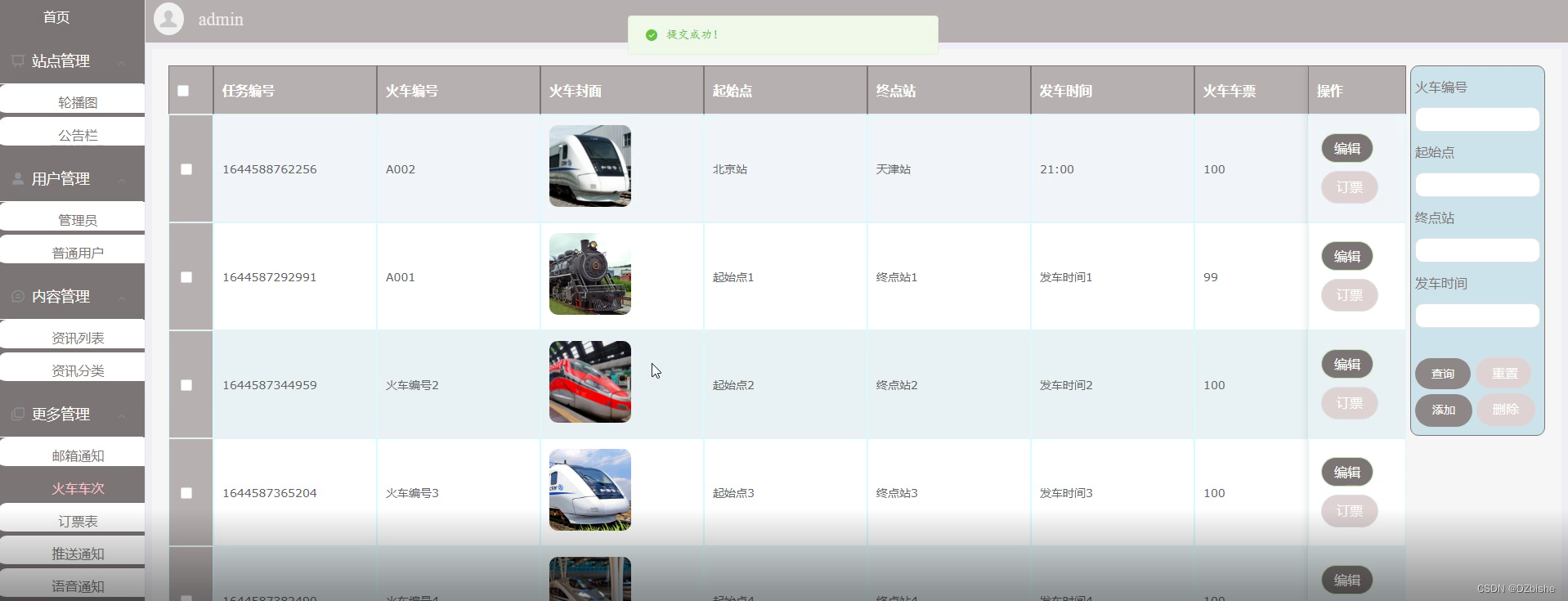Toggle the select-all checkbox in header
Viewport: 1568px width, 601px height.
[x=183, y=91]
